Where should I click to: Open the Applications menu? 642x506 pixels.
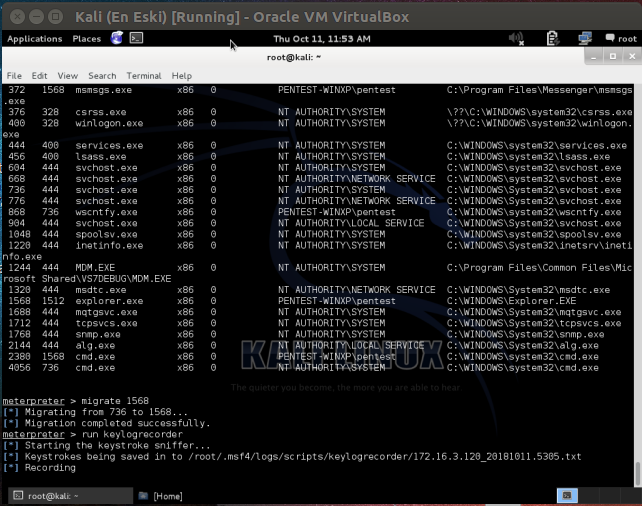point(34,39)
